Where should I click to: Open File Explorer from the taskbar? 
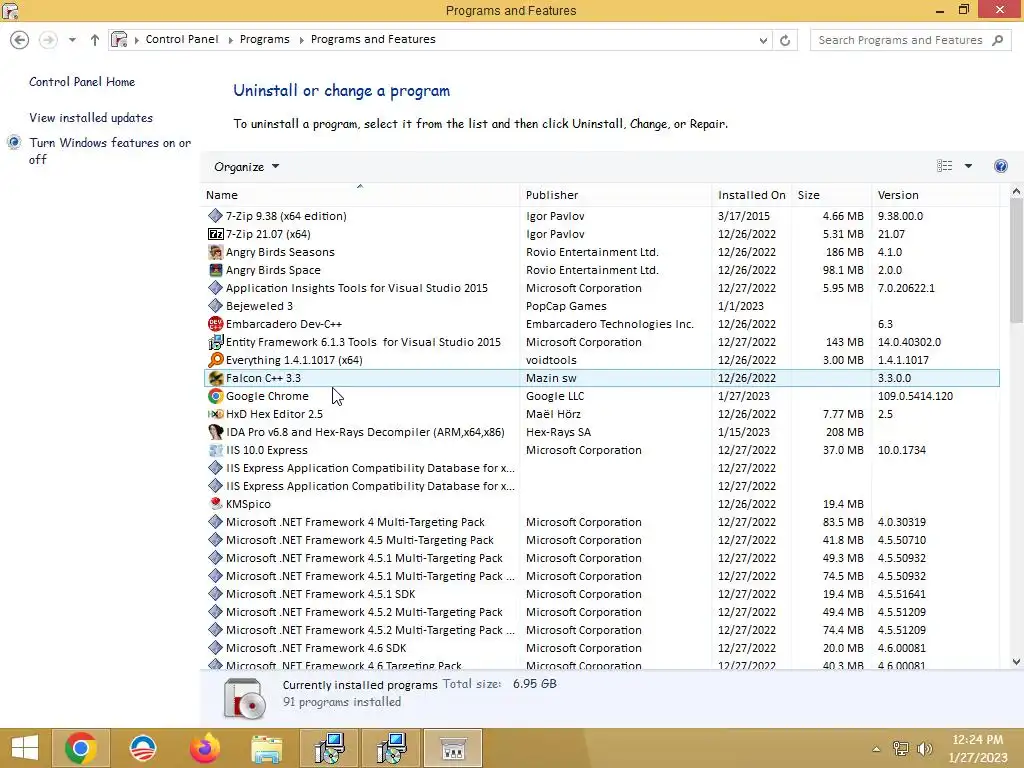(266, 748)
